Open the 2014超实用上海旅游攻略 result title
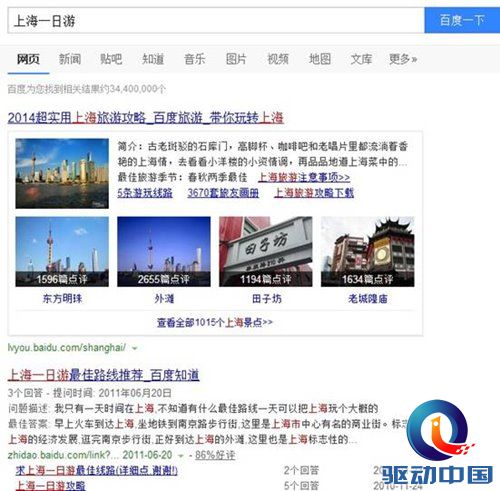Viewport: 500px width, 491px height. (146, 118)
